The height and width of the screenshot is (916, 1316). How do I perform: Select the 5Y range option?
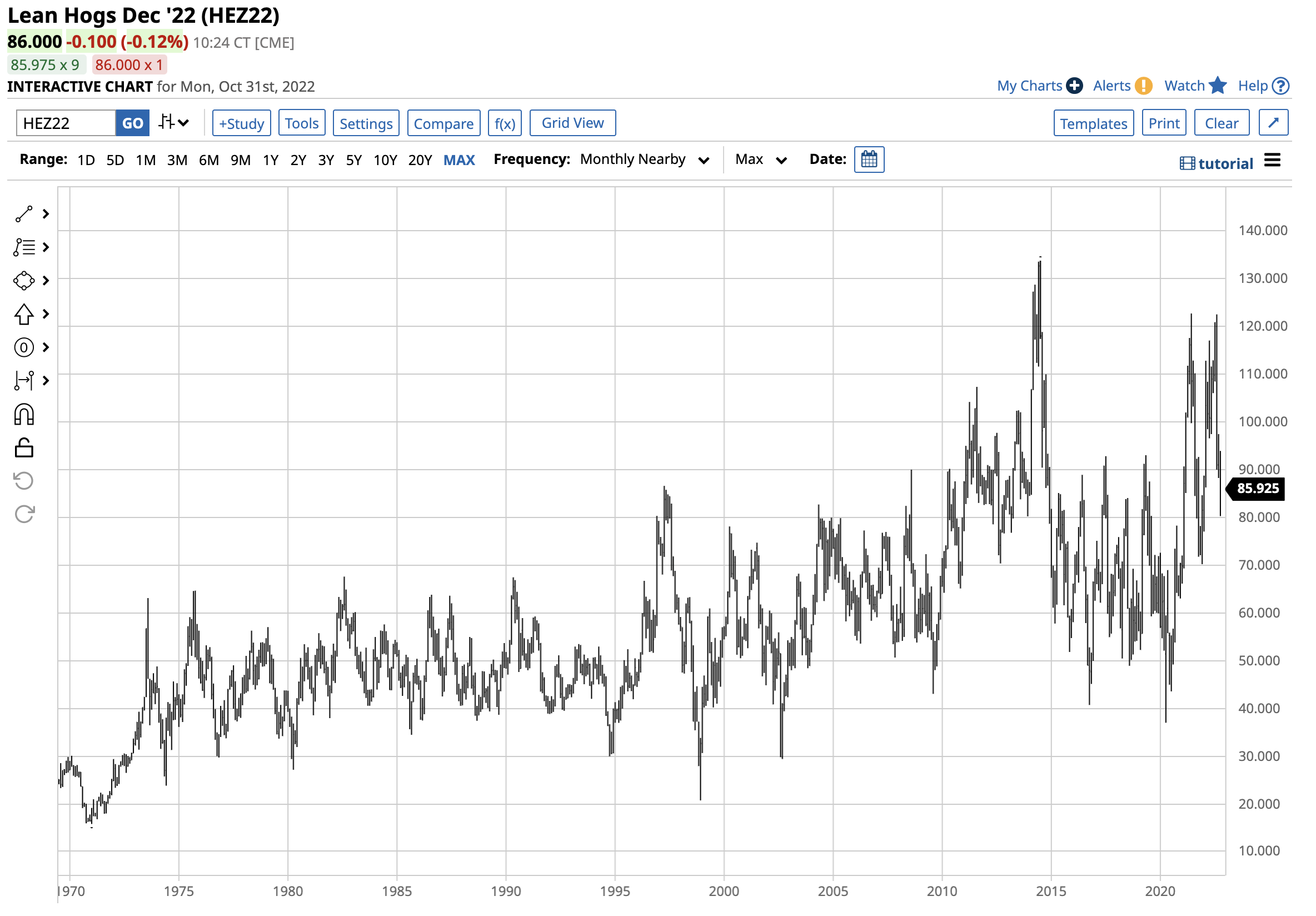pos(353,160)
